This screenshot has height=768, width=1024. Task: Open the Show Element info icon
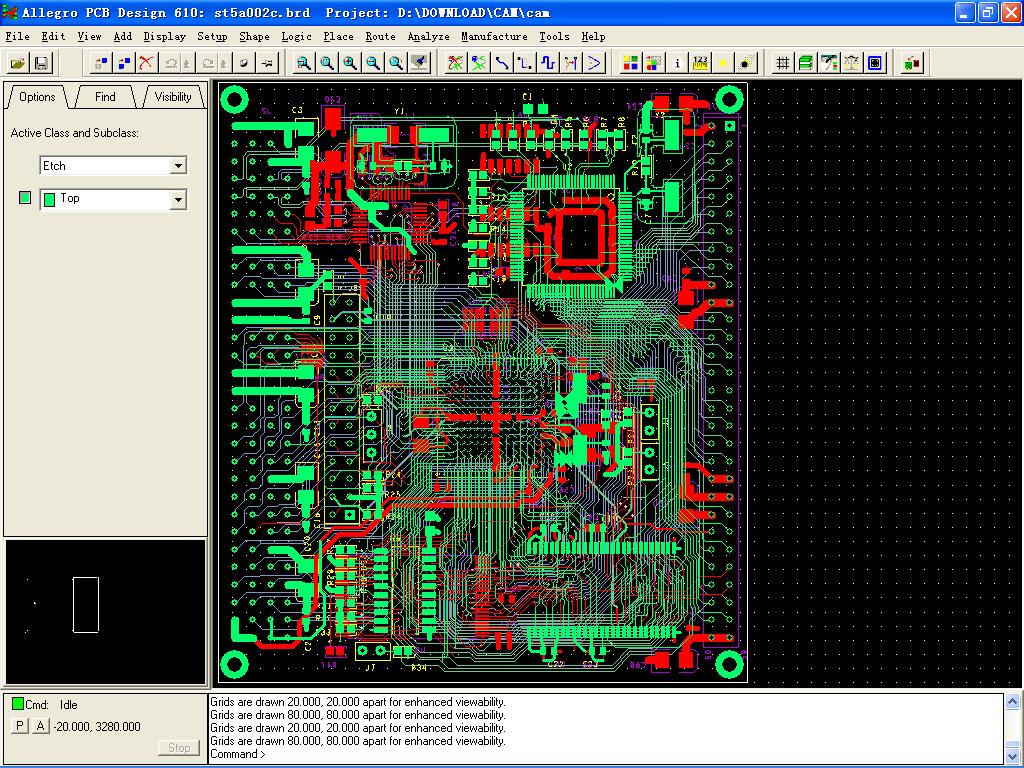point(677,63)
